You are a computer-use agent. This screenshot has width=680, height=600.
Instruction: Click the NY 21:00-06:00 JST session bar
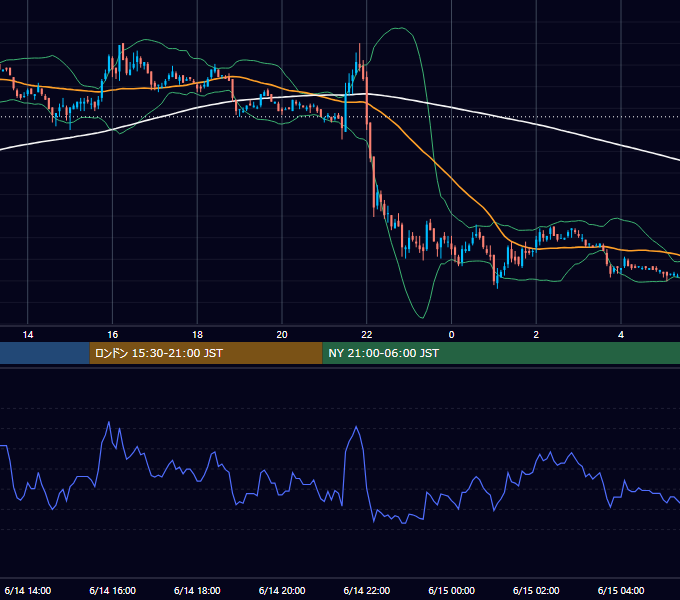coord(501,353)
